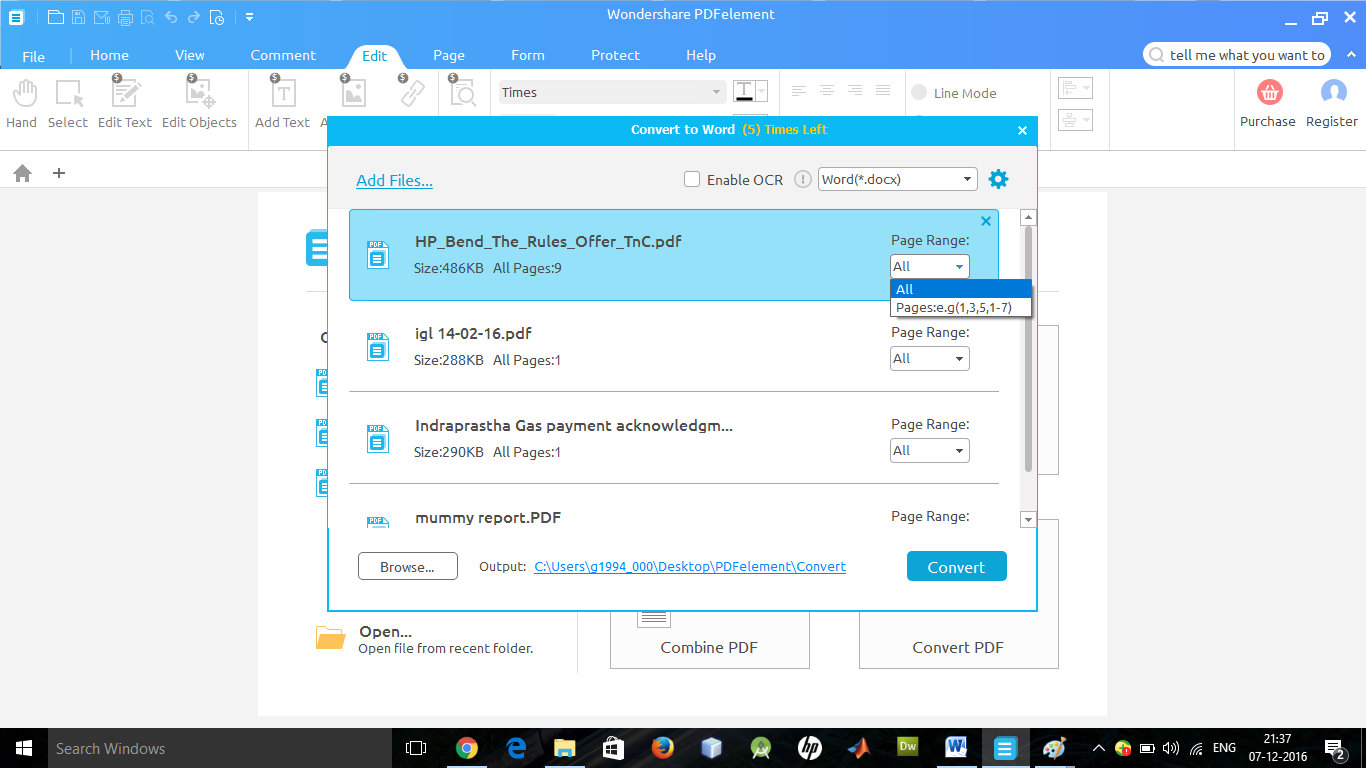Viewport: 1366px width, 768px height.
Task: Click the Email envelope icon in quick access toolbar
Action: 101,17
